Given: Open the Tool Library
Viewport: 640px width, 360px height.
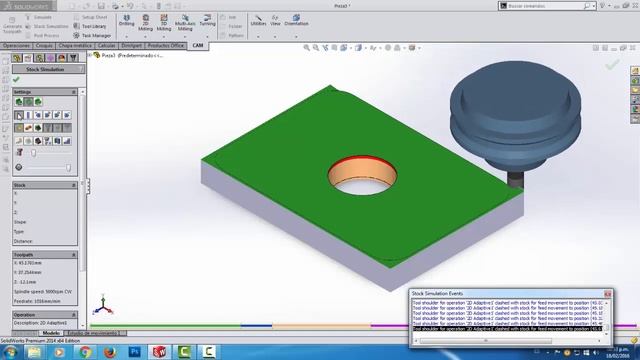Looking at the screenshot, I should coord(90,26).
